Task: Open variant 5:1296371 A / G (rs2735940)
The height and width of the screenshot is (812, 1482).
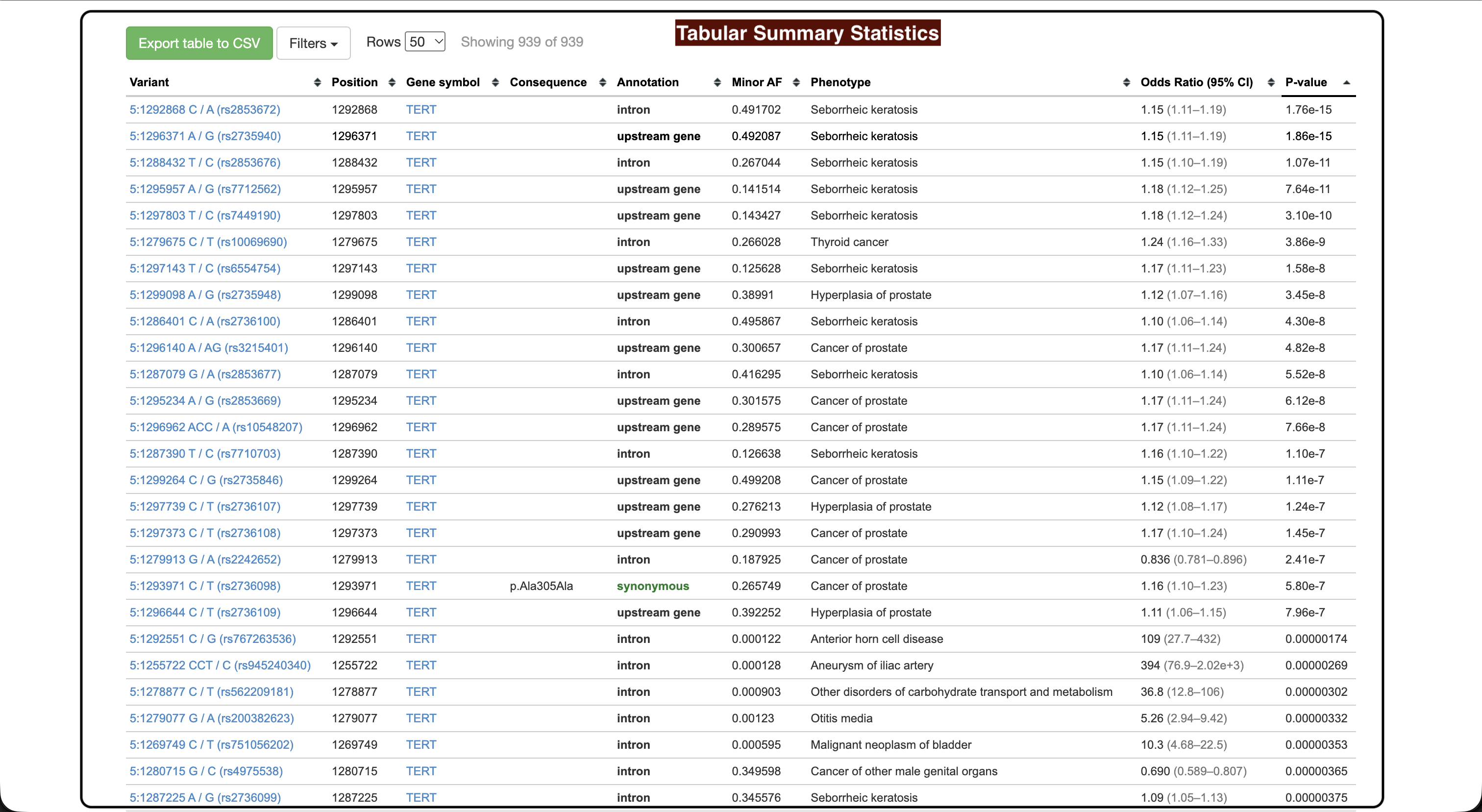Action: click(x=205, y=136)
